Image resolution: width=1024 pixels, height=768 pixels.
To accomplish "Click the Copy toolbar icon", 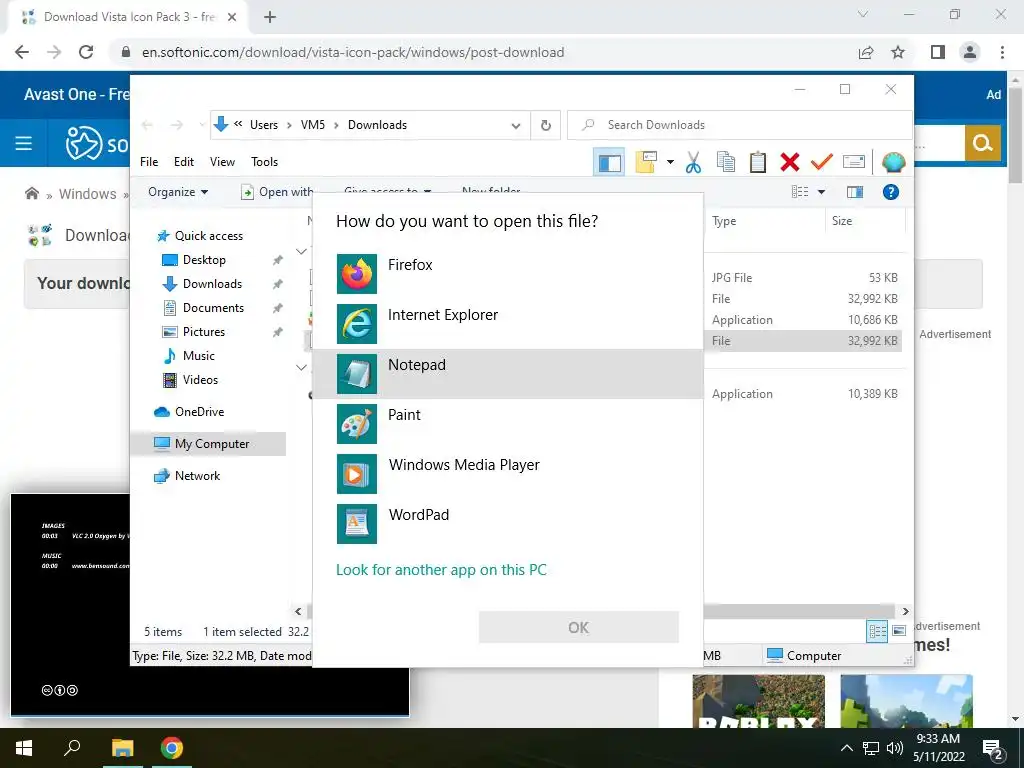I will [726, 162].
